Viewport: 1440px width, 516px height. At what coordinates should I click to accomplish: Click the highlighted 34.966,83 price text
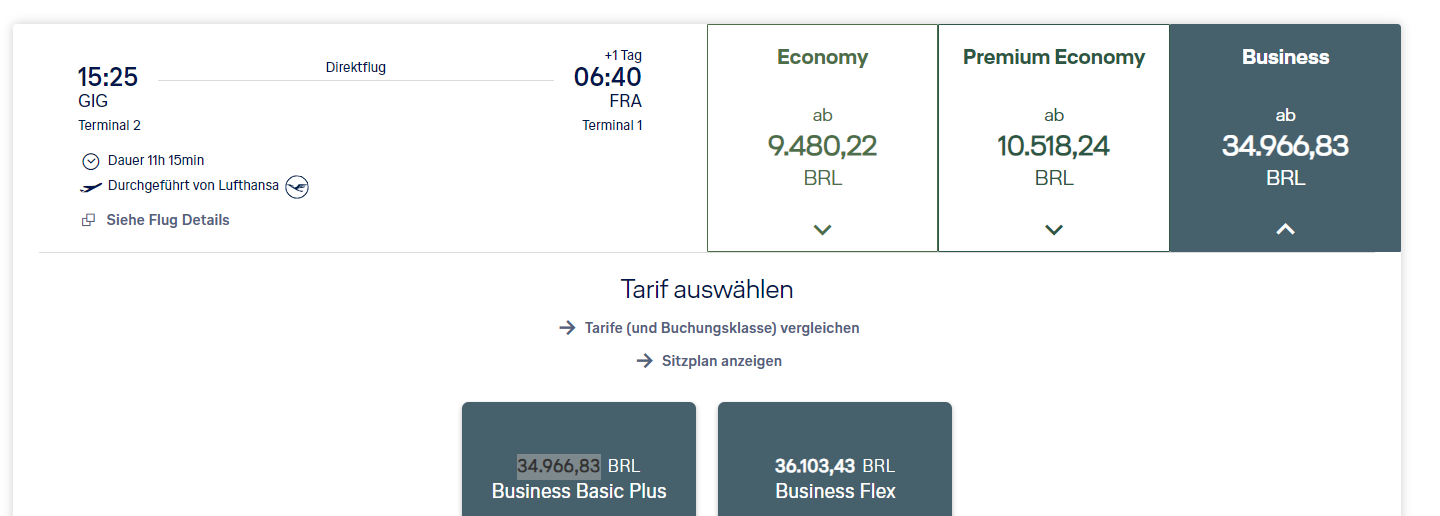coord(558,466)
